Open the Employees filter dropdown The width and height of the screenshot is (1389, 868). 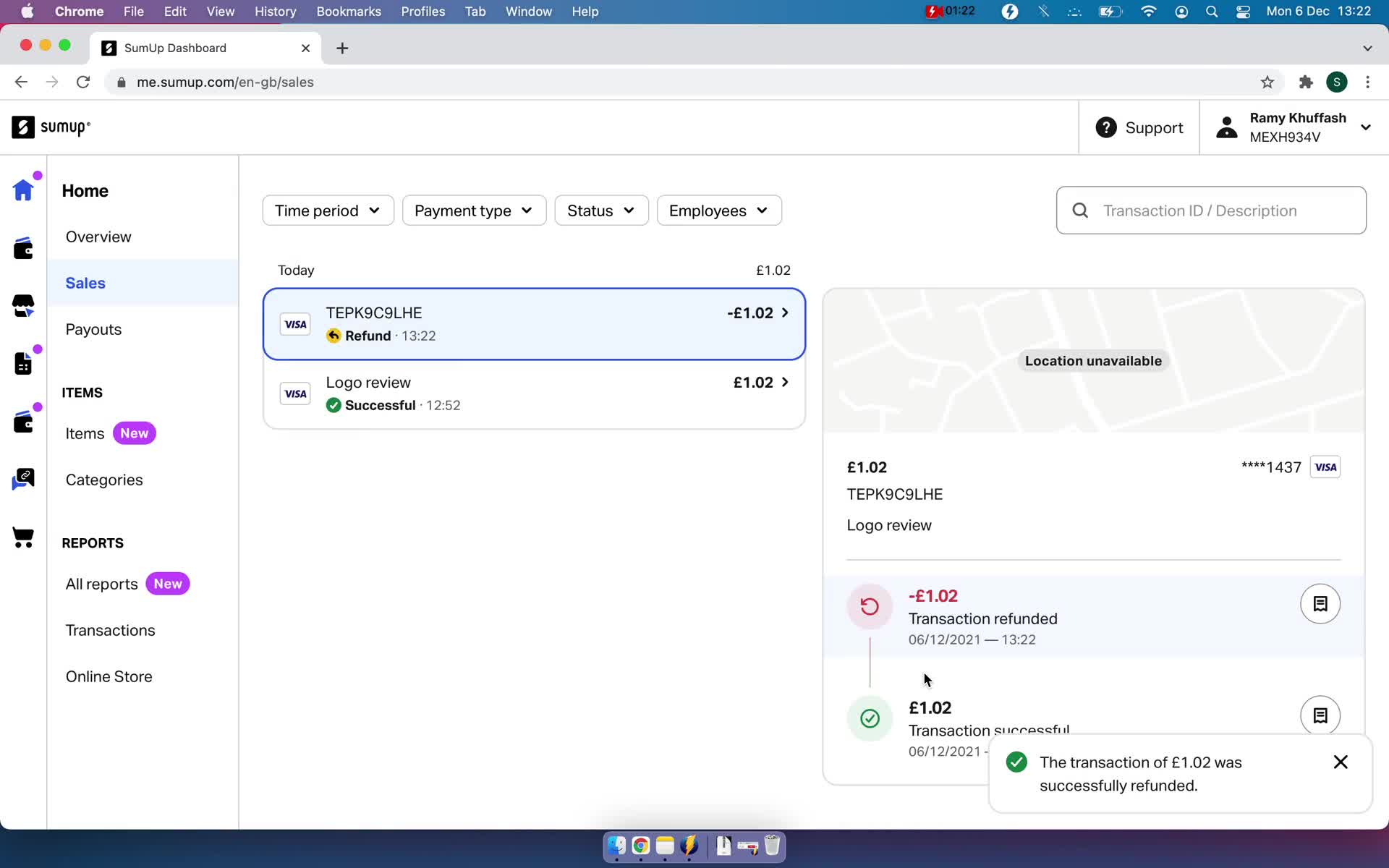718,210
